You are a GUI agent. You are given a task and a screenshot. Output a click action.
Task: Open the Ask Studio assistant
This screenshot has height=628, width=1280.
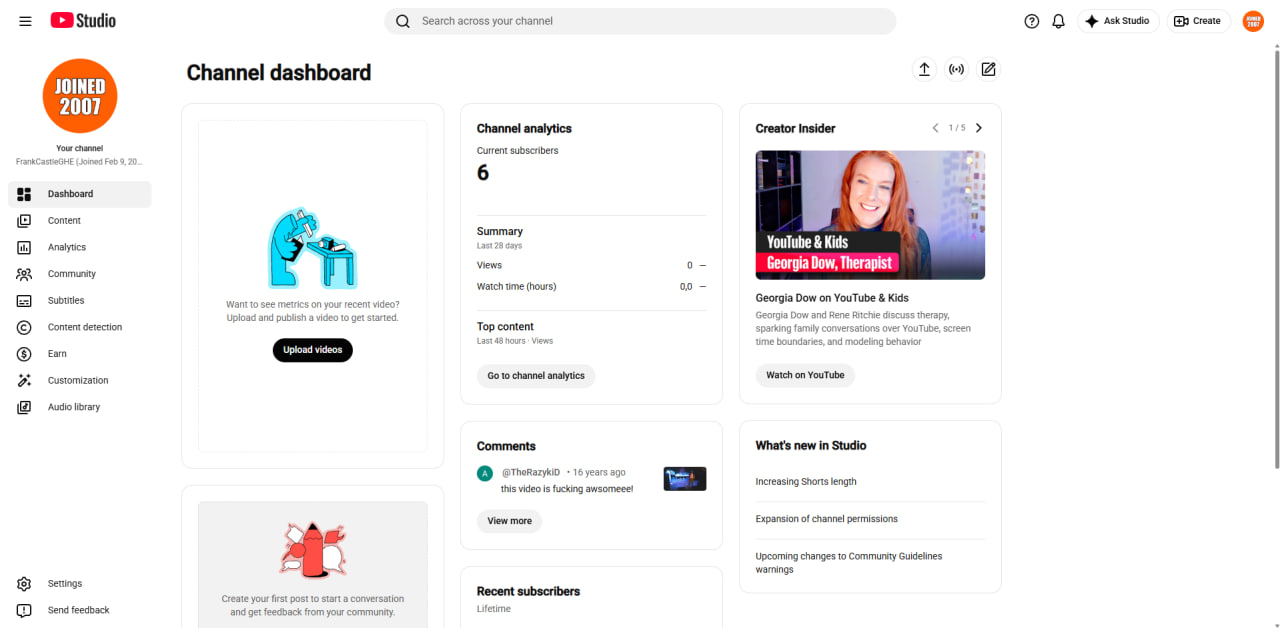point(1118,21)
